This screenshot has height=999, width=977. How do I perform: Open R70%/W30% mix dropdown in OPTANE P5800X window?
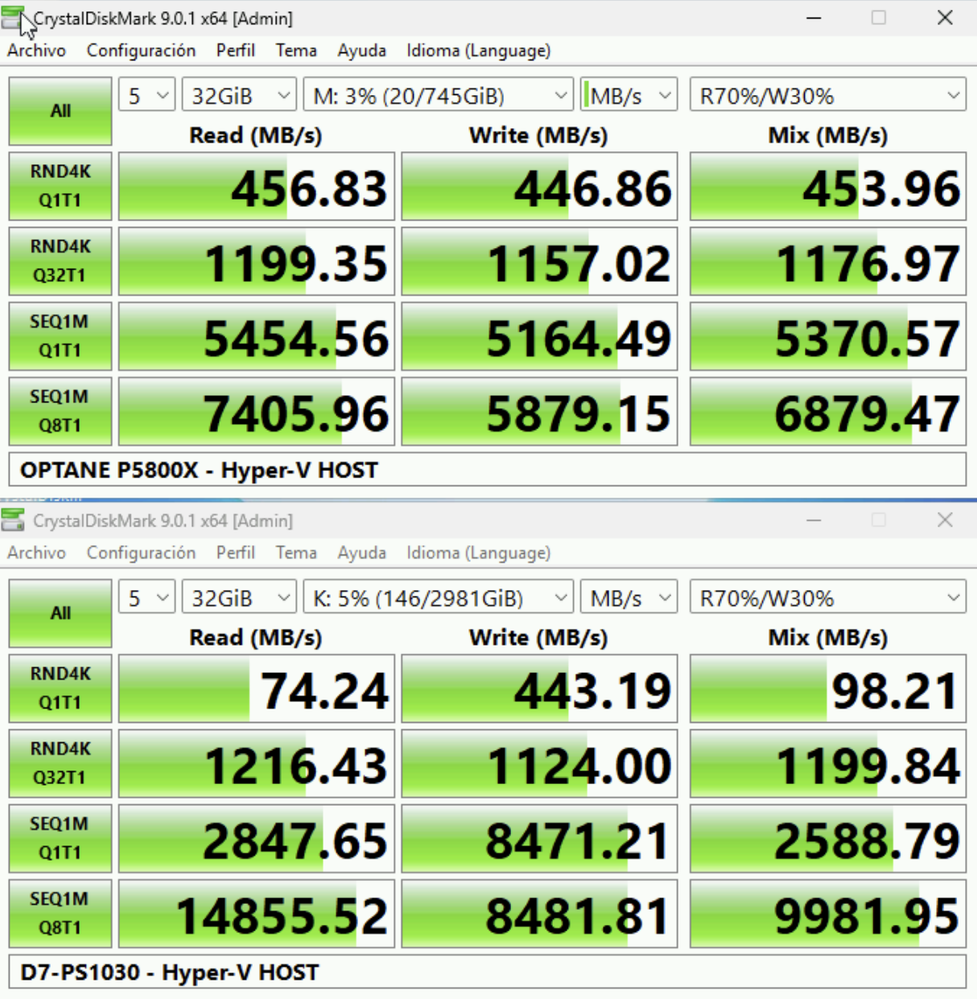[x=828, y=96]
